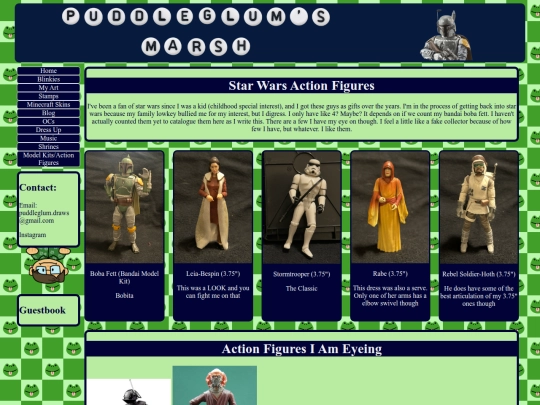Visit the Stamps page
This screenshot has width=540, height=405.
click(x=49, y=96)
